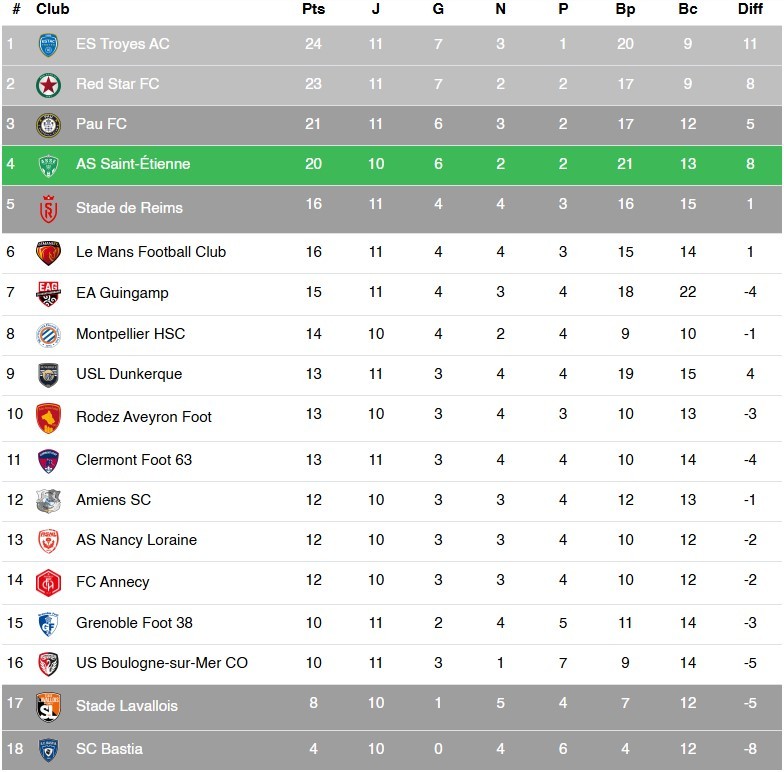Click the Club column header
This screenshot has width=784, height=772.
click(x=53, y=9)
